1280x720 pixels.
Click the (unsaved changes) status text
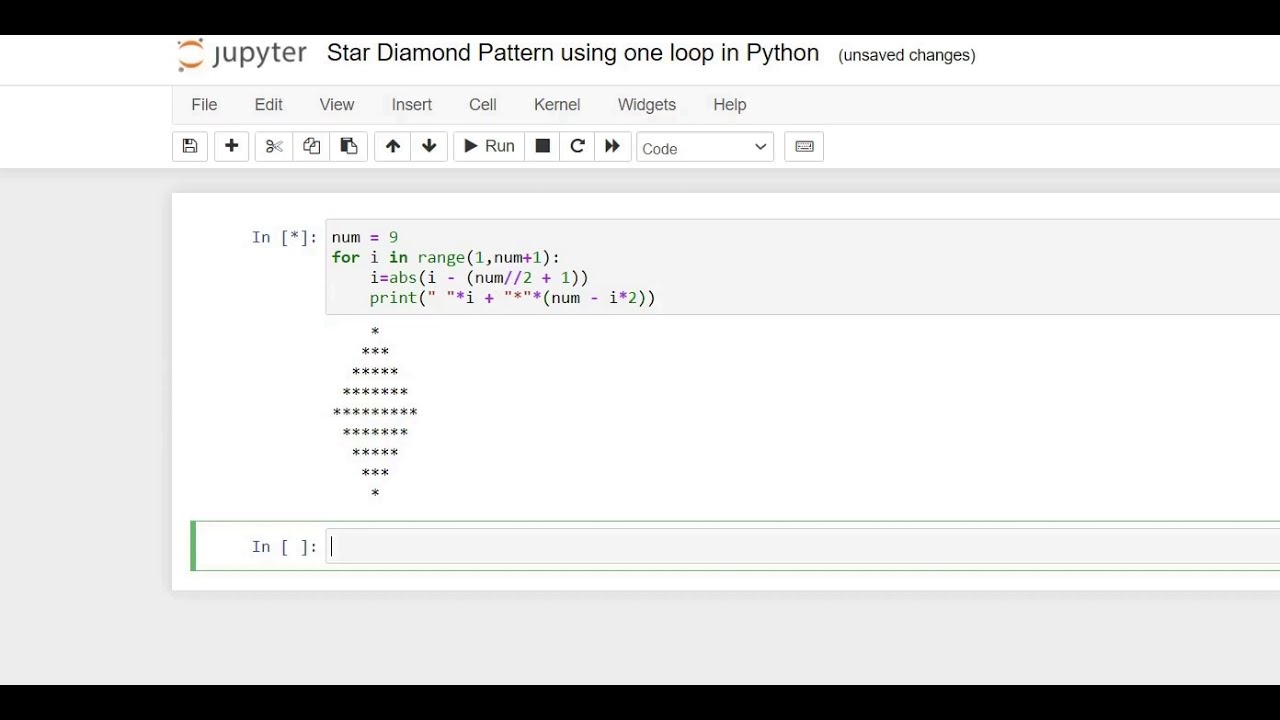coord(907,55)
